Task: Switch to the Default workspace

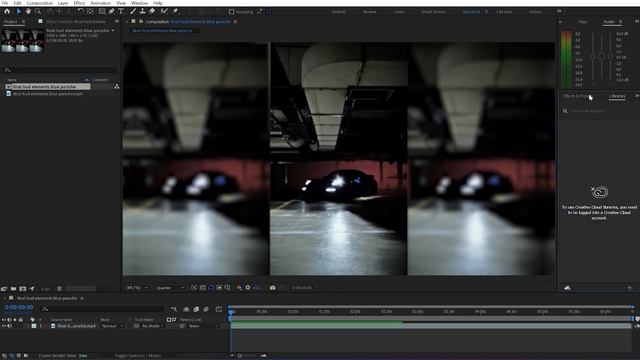Action: point(339,11)
